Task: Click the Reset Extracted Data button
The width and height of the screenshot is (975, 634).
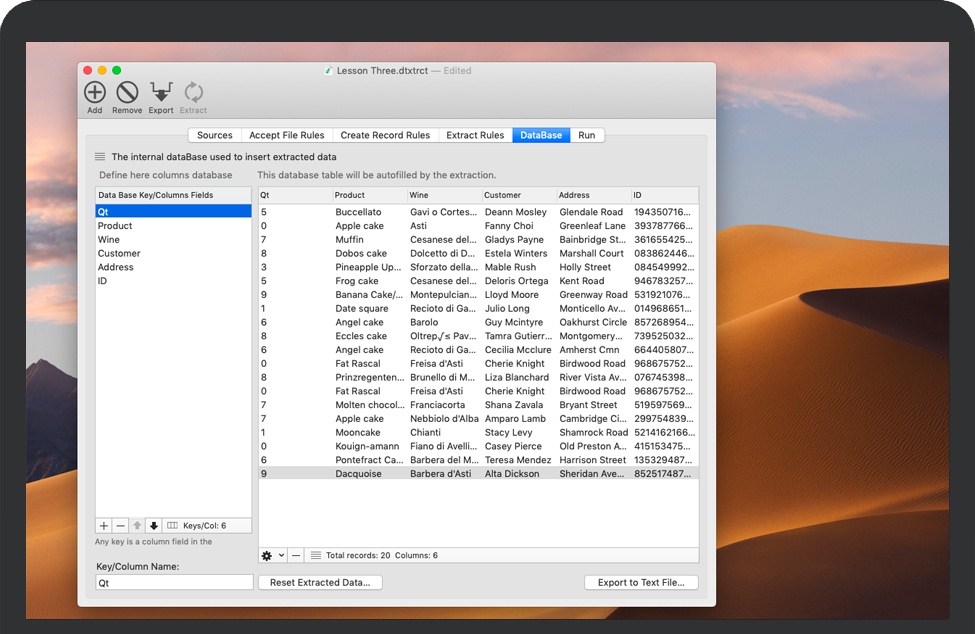Action: (320, 582)
